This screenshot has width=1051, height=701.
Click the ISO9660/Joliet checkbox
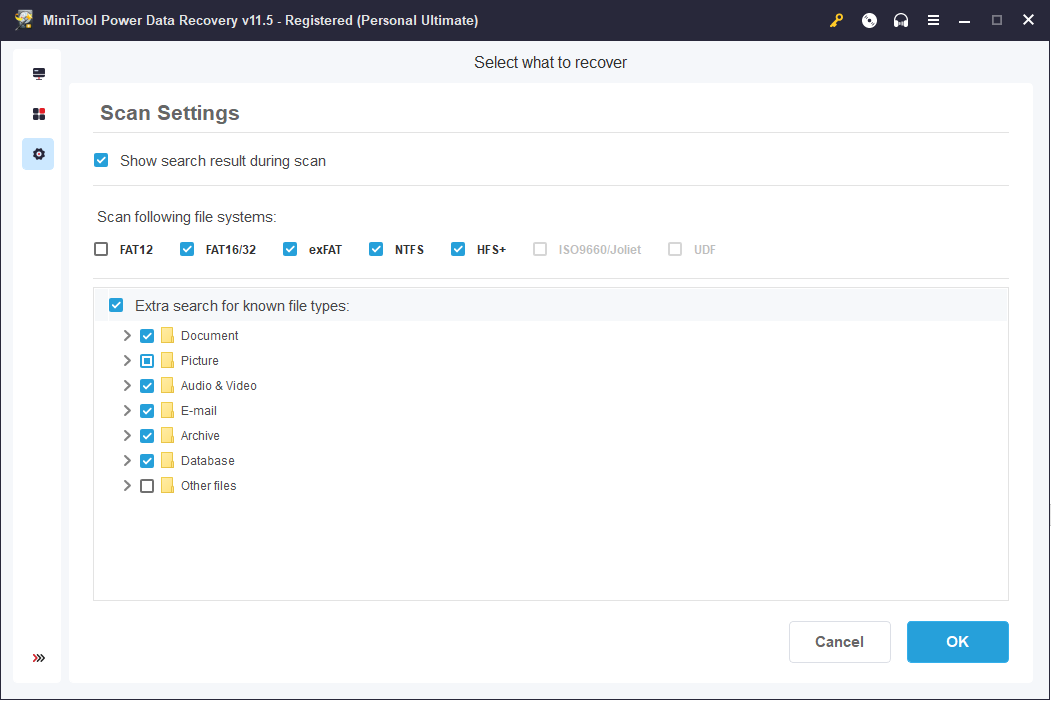pos(540,249)
